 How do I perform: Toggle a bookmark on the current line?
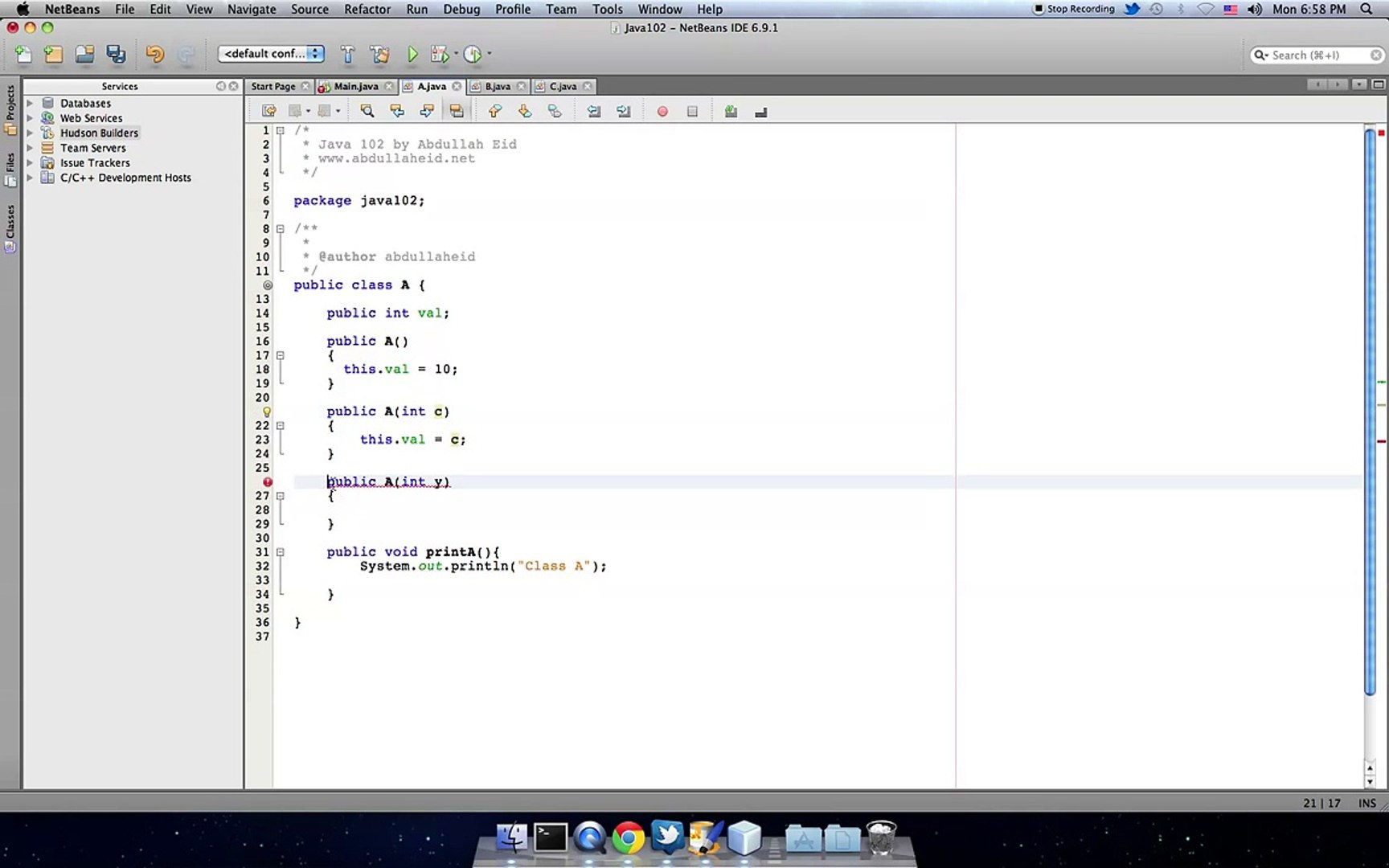(x=555, y=111)
